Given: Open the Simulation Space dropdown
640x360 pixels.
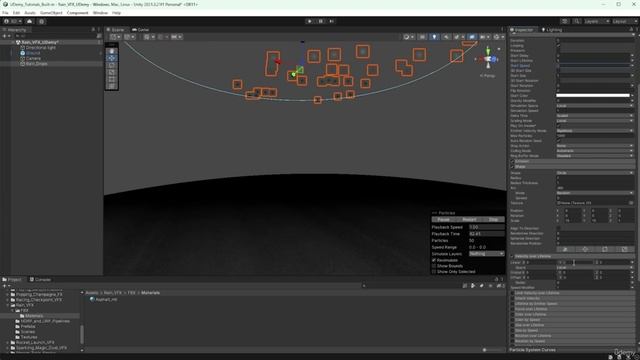Looking at the screenshot, I should coord(595,106).
